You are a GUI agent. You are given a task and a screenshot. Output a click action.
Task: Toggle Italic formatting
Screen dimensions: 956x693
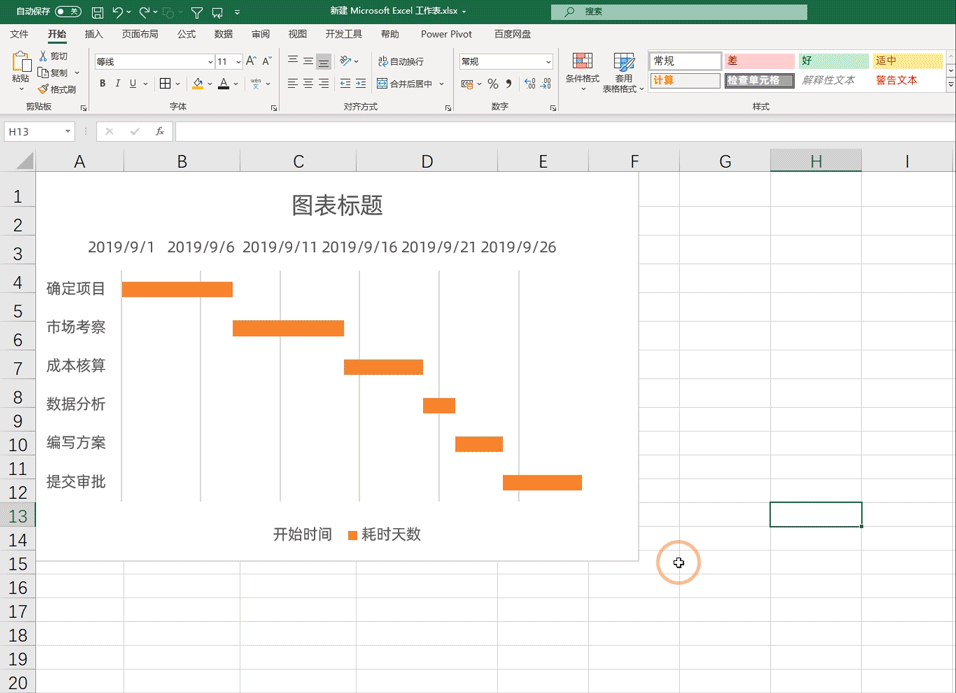119,82
